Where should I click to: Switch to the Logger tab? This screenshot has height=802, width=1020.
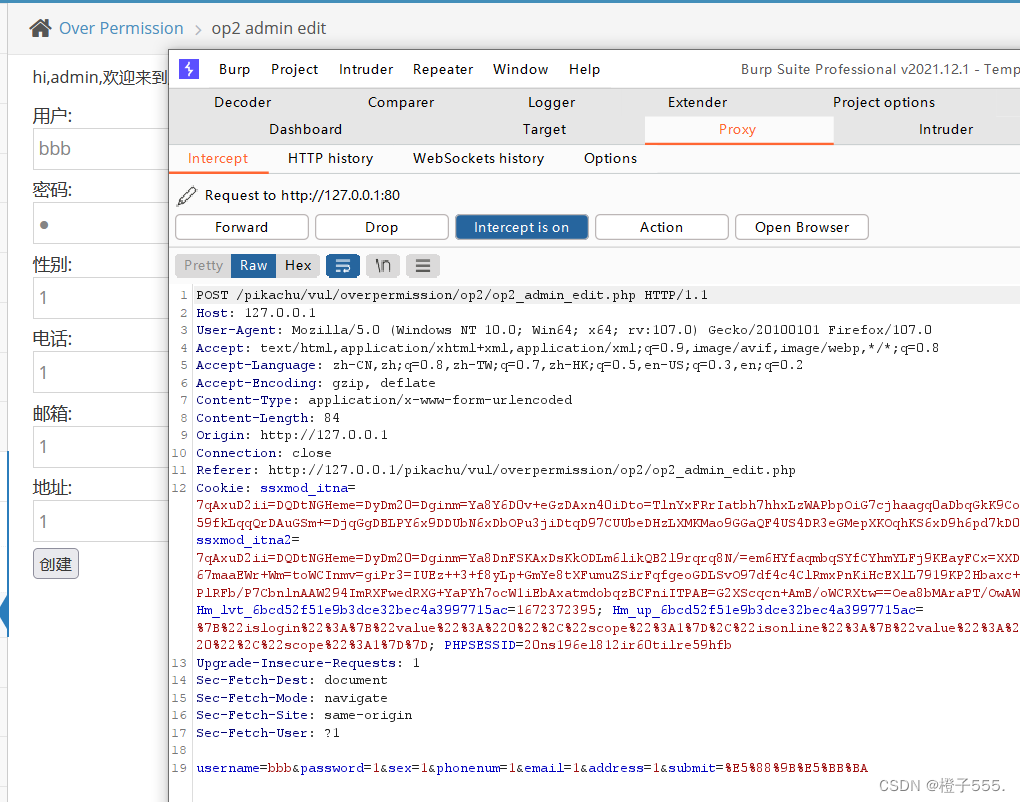(x=552, y=102)
